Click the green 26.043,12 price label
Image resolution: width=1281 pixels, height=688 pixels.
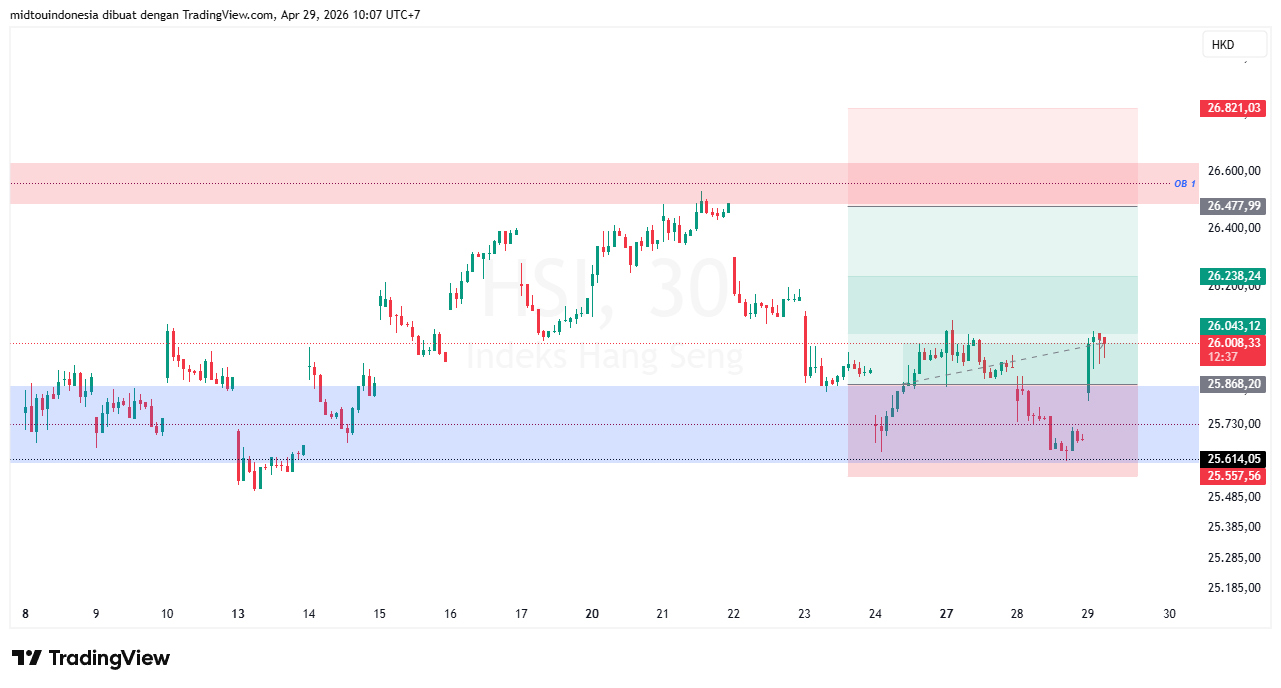click(1232, 326)
